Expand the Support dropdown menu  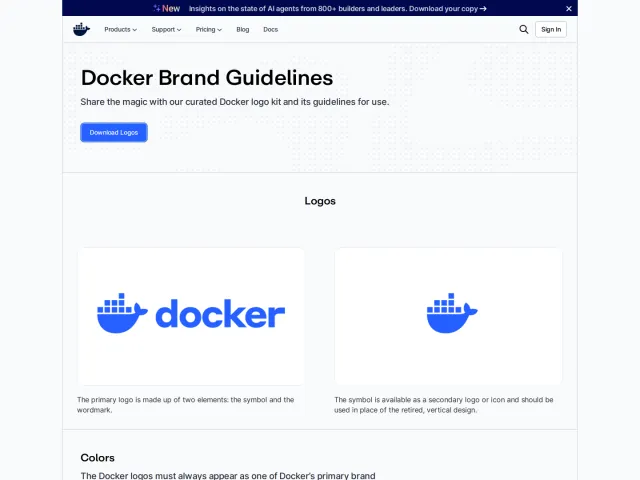166,29
